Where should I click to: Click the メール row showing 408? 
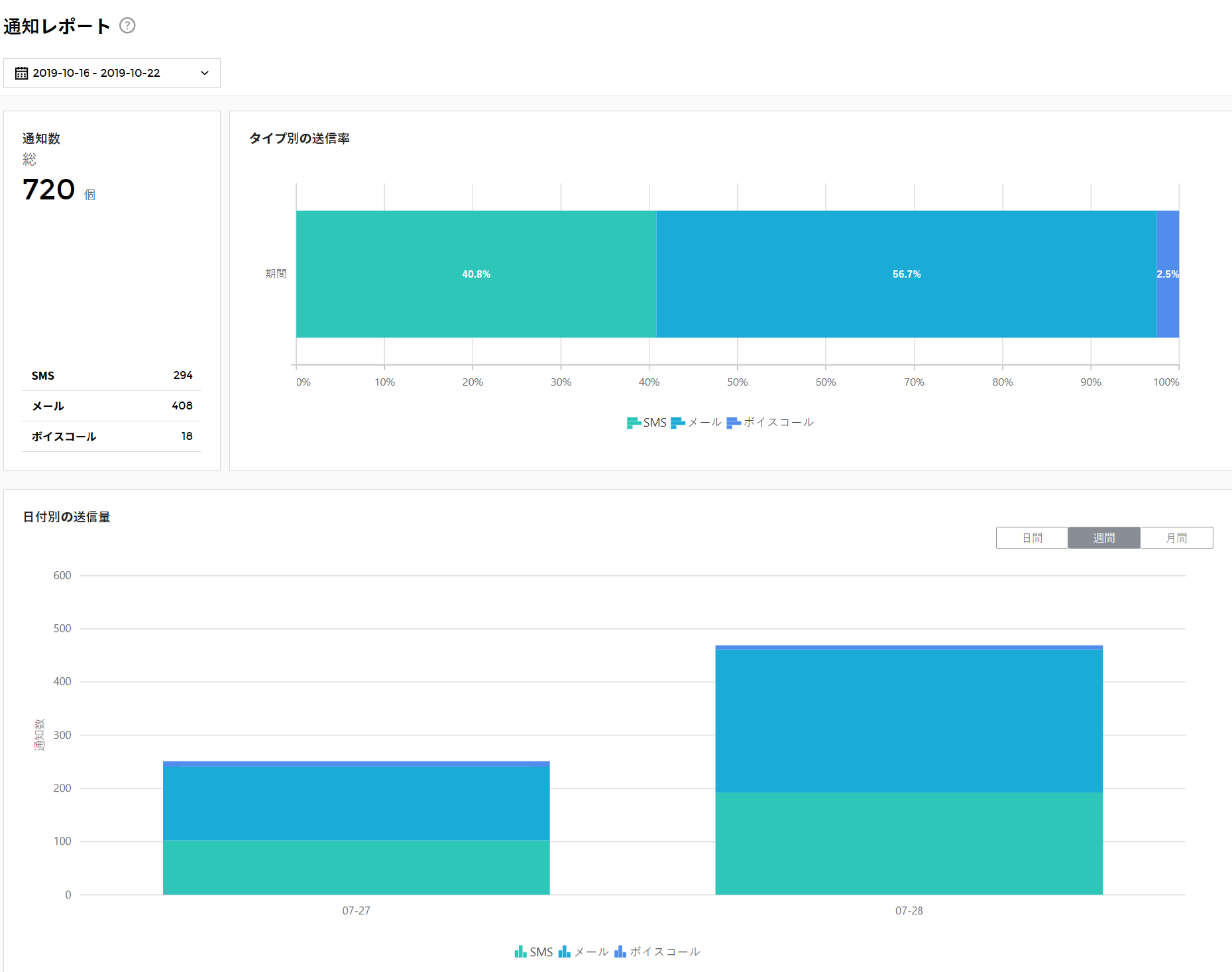111,406
